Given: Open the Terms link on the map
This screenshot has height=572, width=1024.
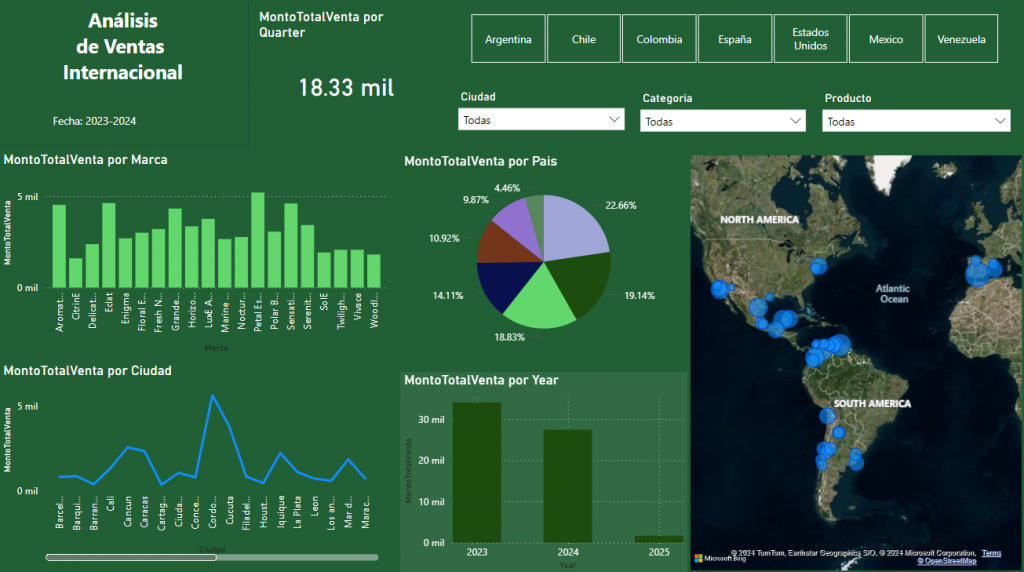Looking at the screenshot, I should point(991,553).
